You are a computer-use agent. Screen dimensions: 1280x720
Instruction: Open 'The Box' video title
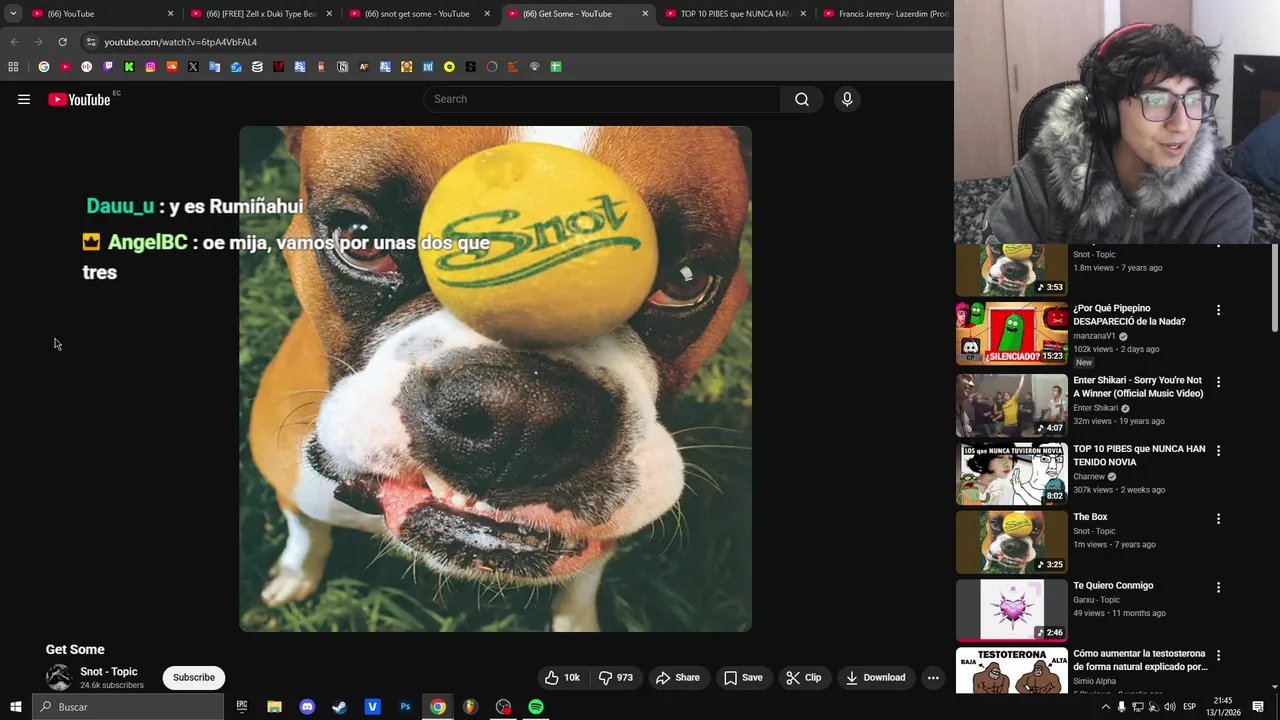(x=1090, y=517)
